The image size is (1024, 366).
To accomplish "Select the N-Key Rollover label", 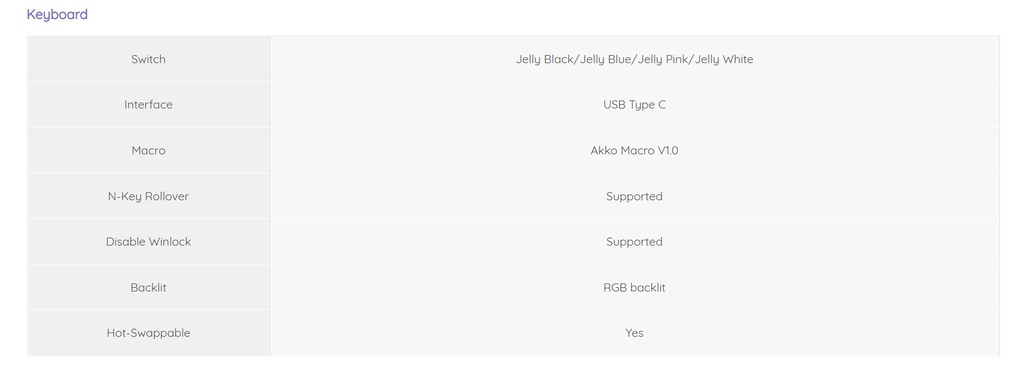I will (x=148, y=196).
